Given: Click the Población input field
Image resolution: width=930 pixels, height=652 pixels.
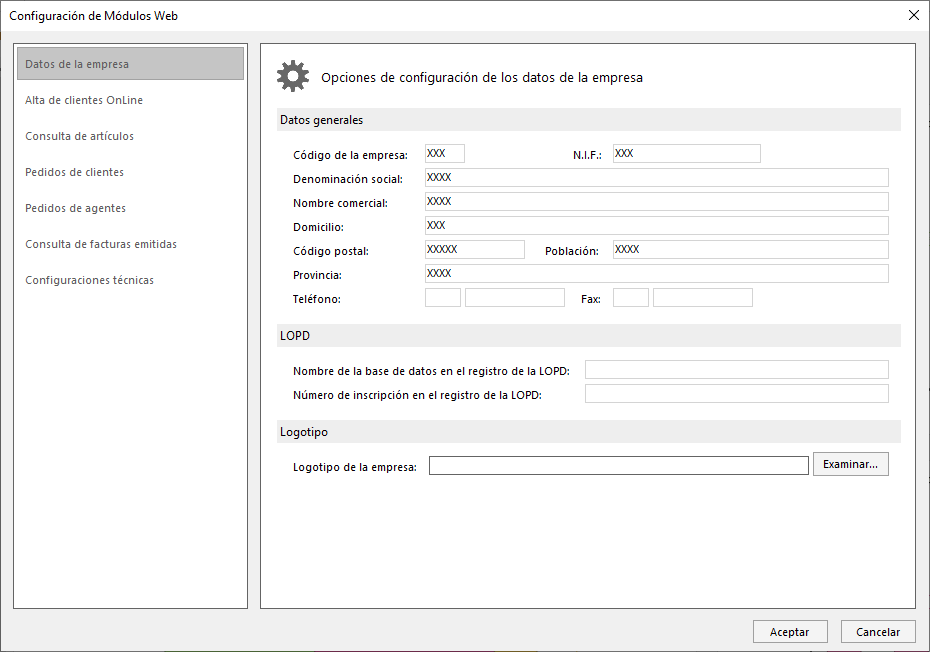Looking at the screenshot, I should [750, 249].
